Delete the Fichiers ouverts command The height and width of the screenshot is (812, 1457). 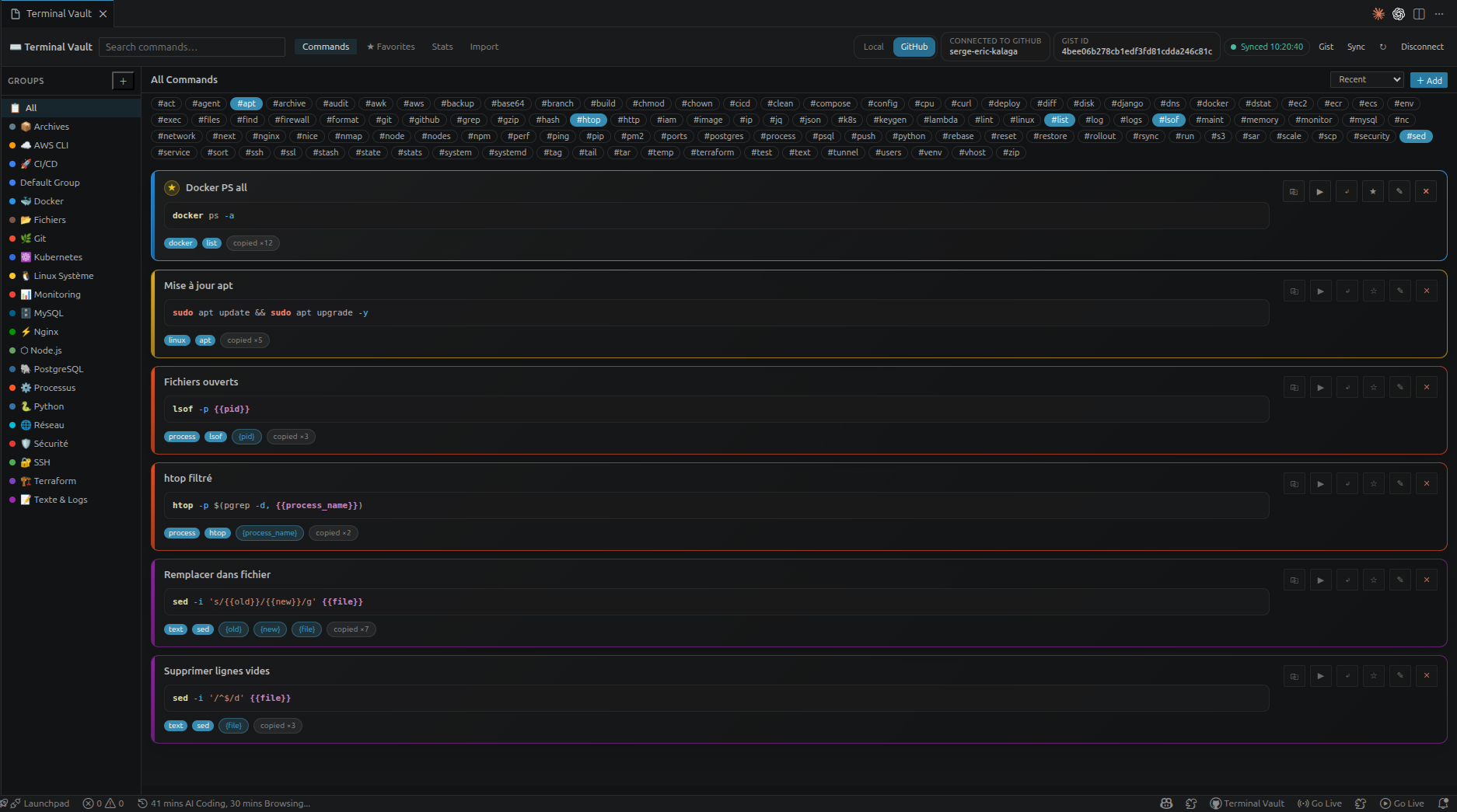coord(1427,387)
